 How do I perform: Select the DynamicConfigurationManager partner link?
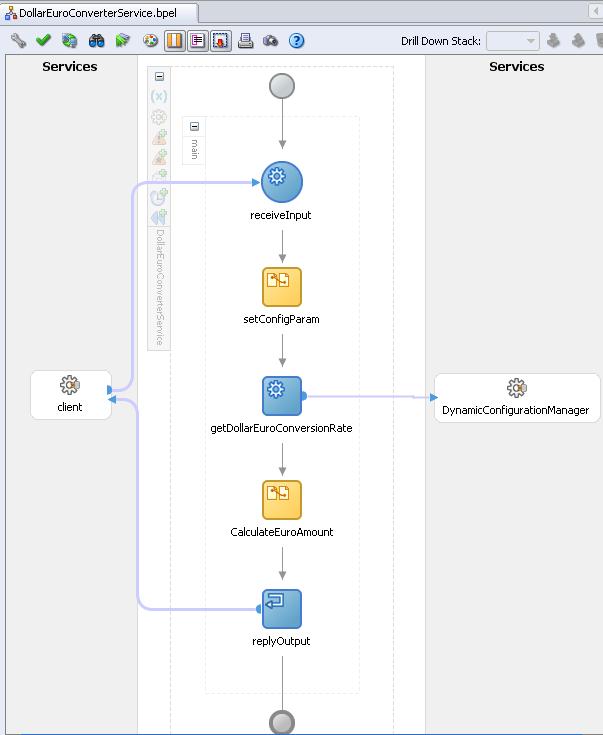517,398
